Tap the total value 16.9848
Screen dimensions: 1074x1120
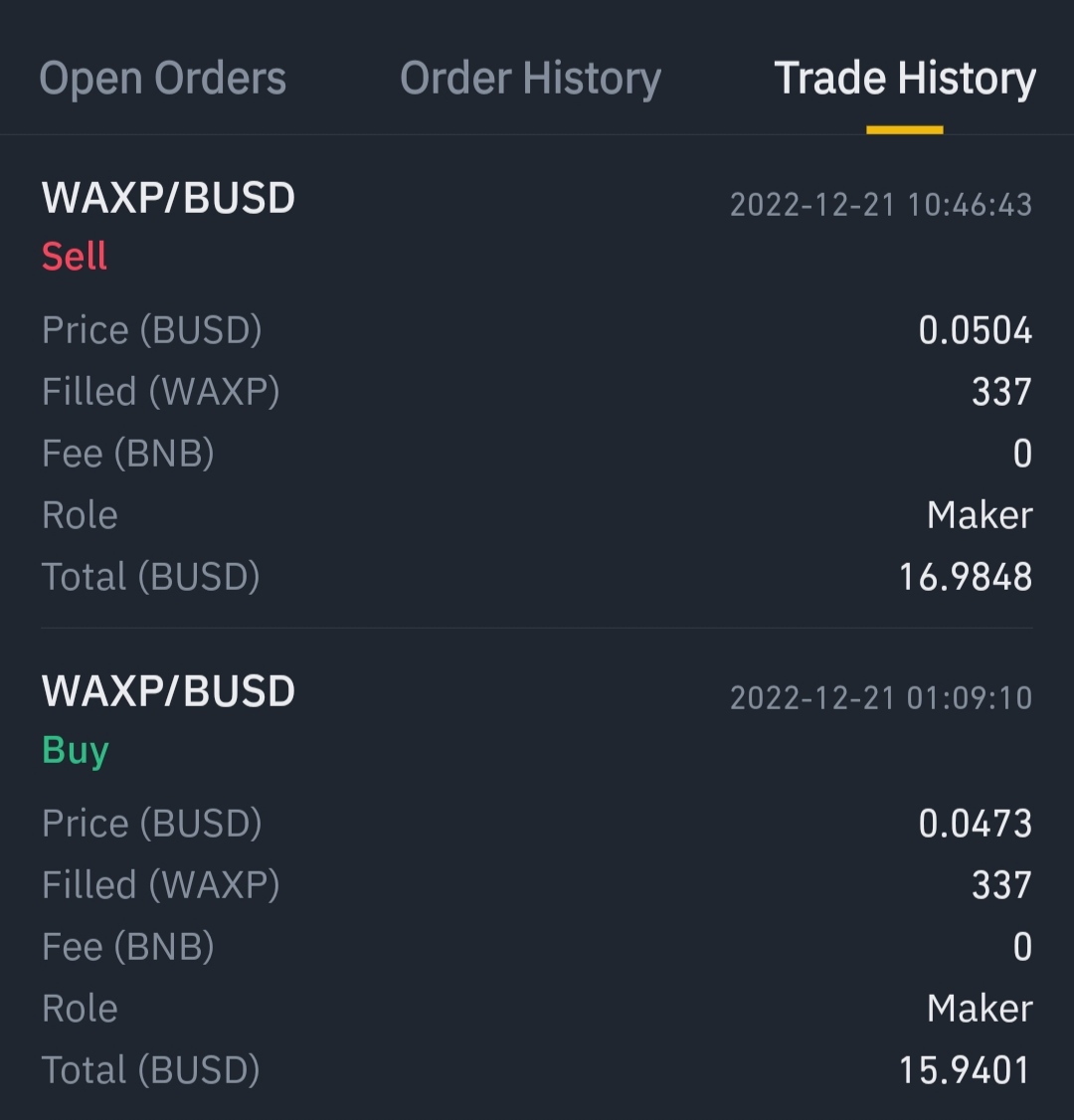(x=966, y=577)
